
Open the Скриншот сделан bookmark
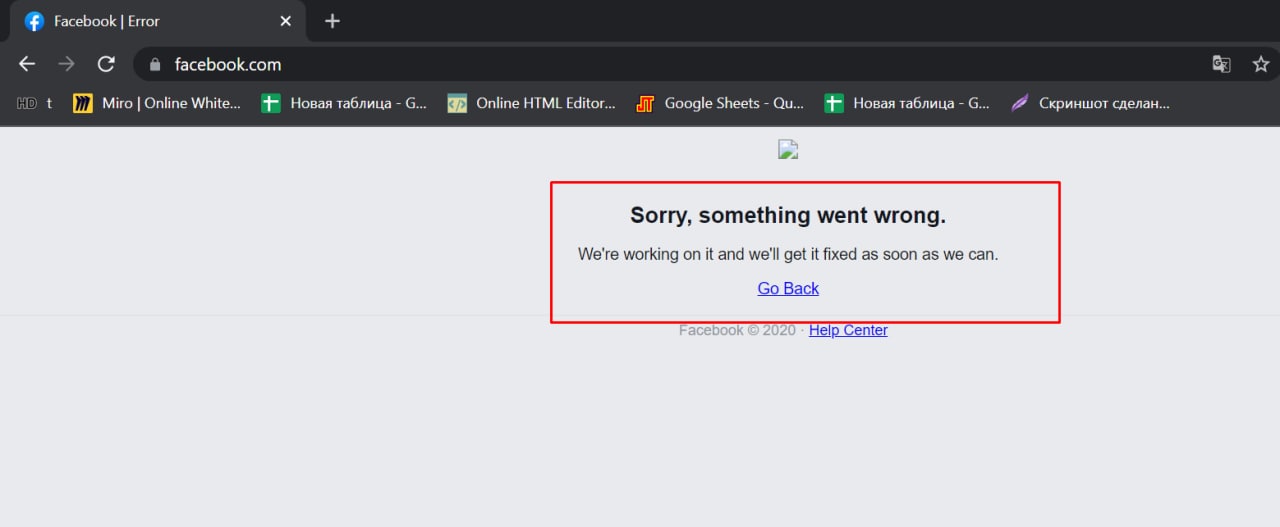click(1090, 103)
